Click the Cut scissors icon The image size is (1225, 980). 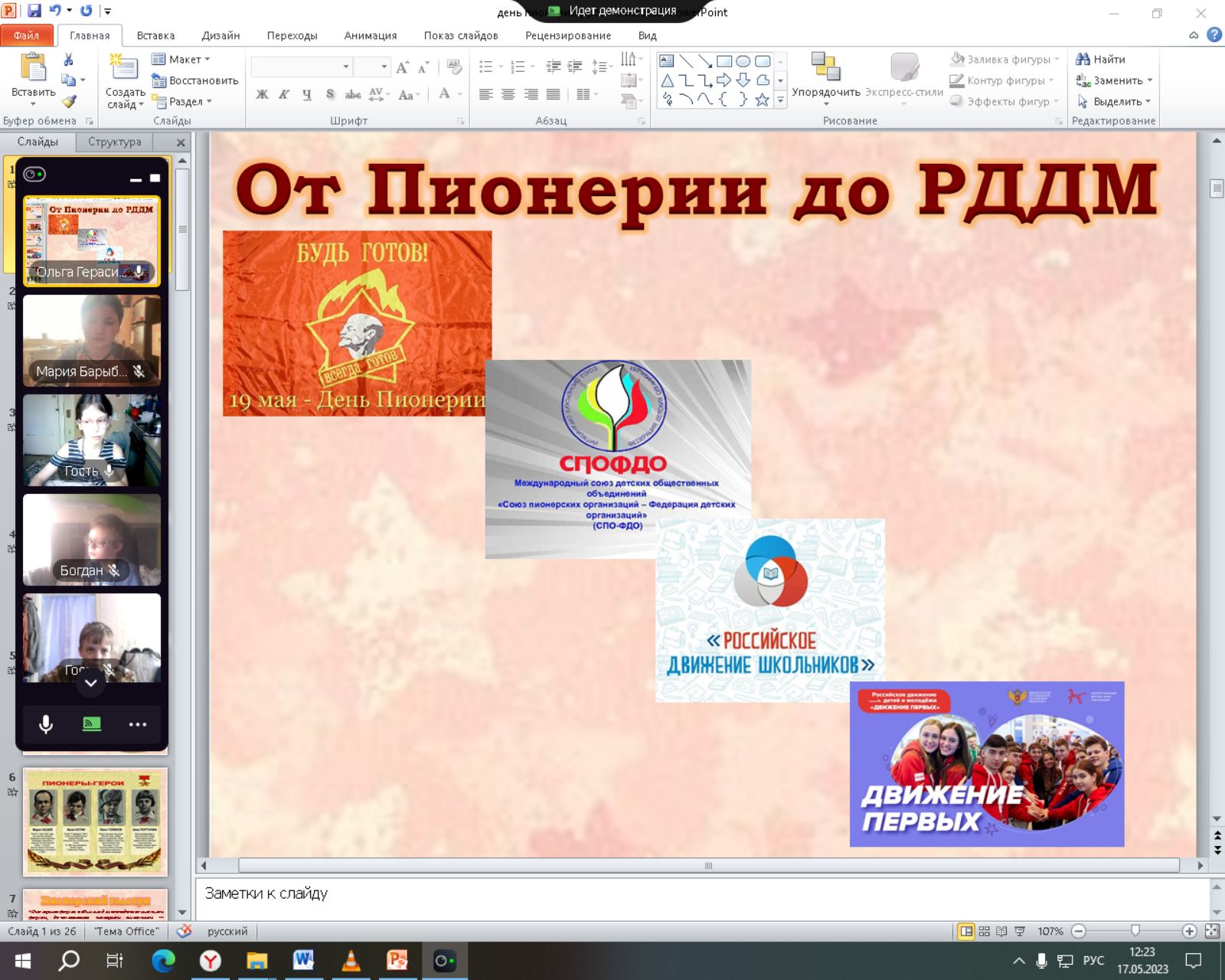point(68,59)
